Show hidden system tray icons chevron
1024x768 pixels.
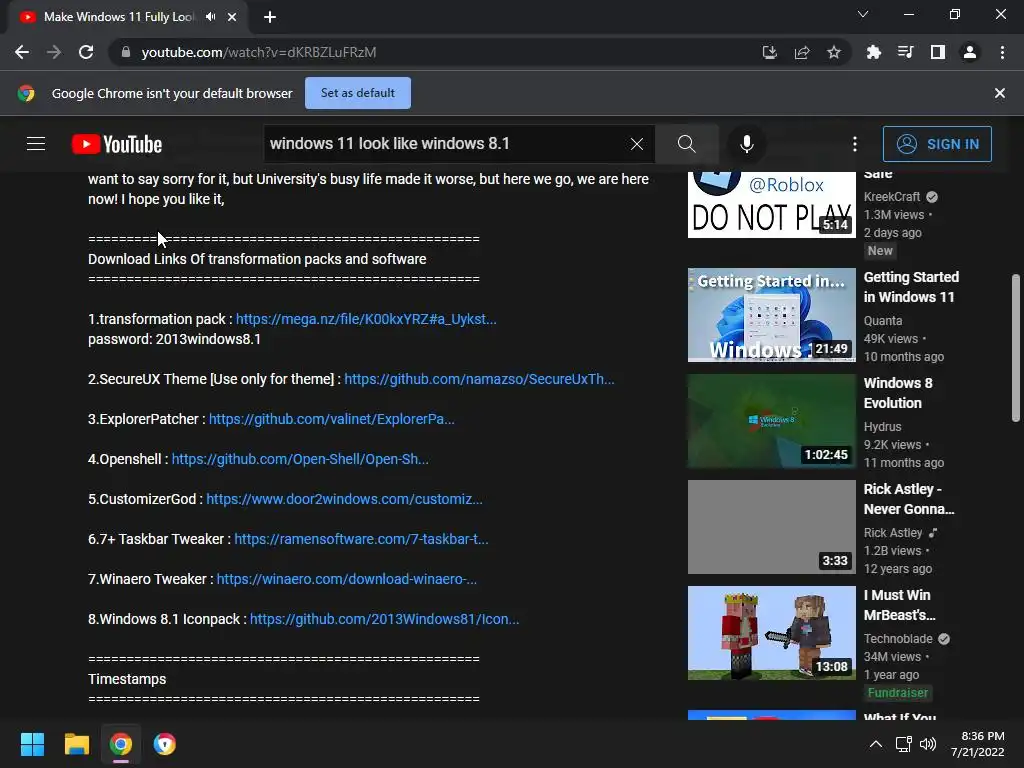876,744
